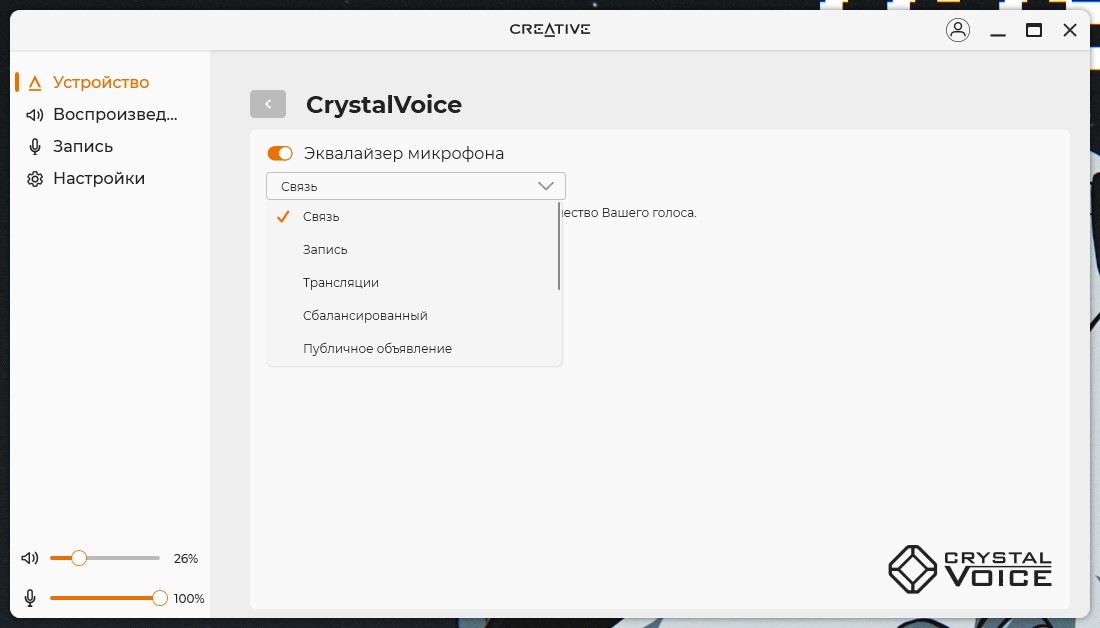Go back with the arrow button beside CrystalVoice

tap(268, 104)
